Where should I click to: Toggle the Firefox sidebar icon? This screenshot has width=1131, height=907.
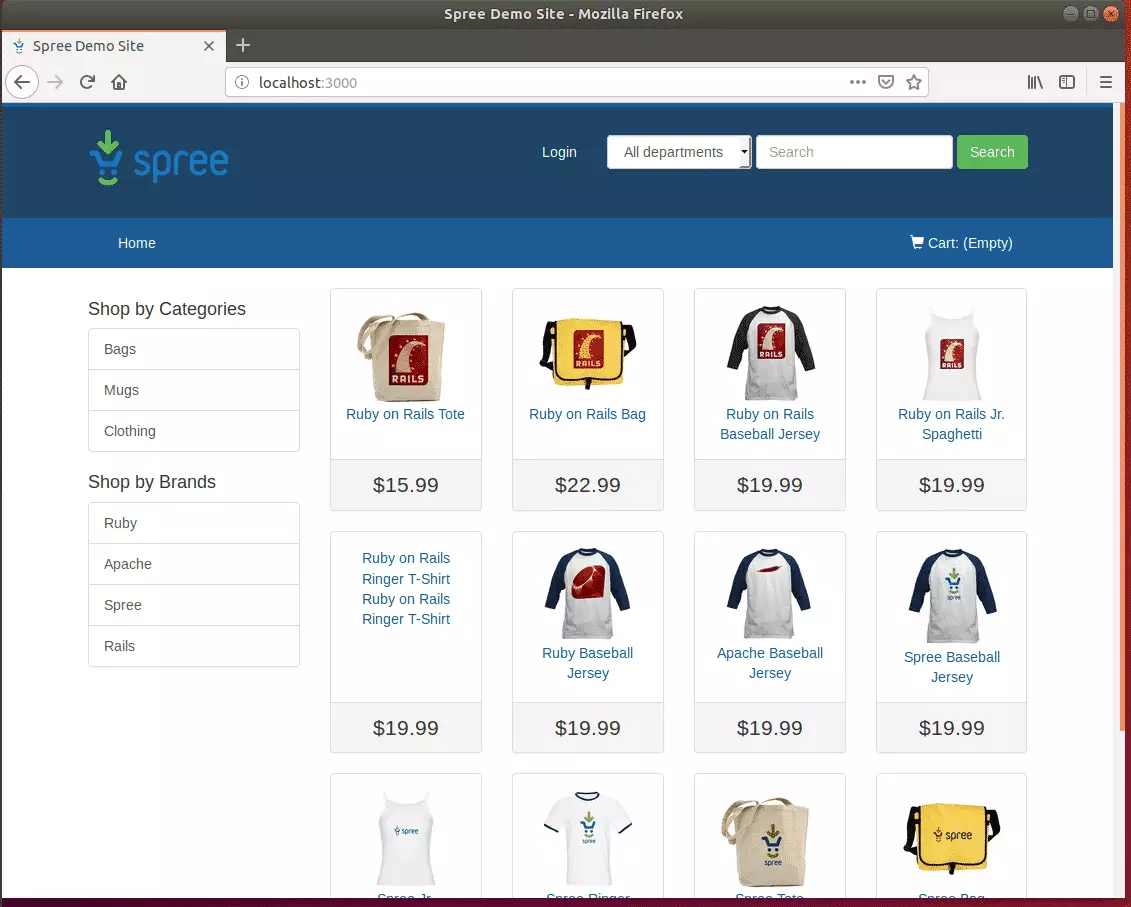(x=1067, y=82)
